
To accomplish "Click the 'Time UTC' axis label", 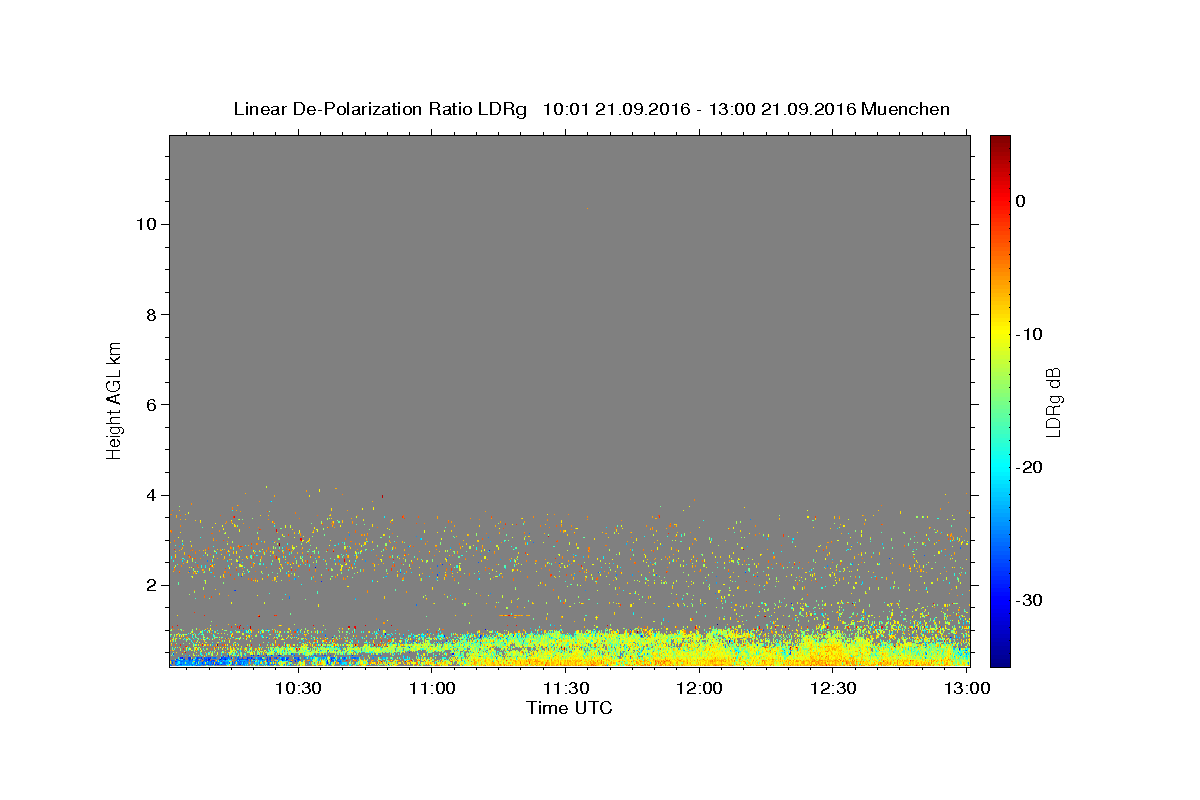I will pyautogui.click(x=569, y=708).
